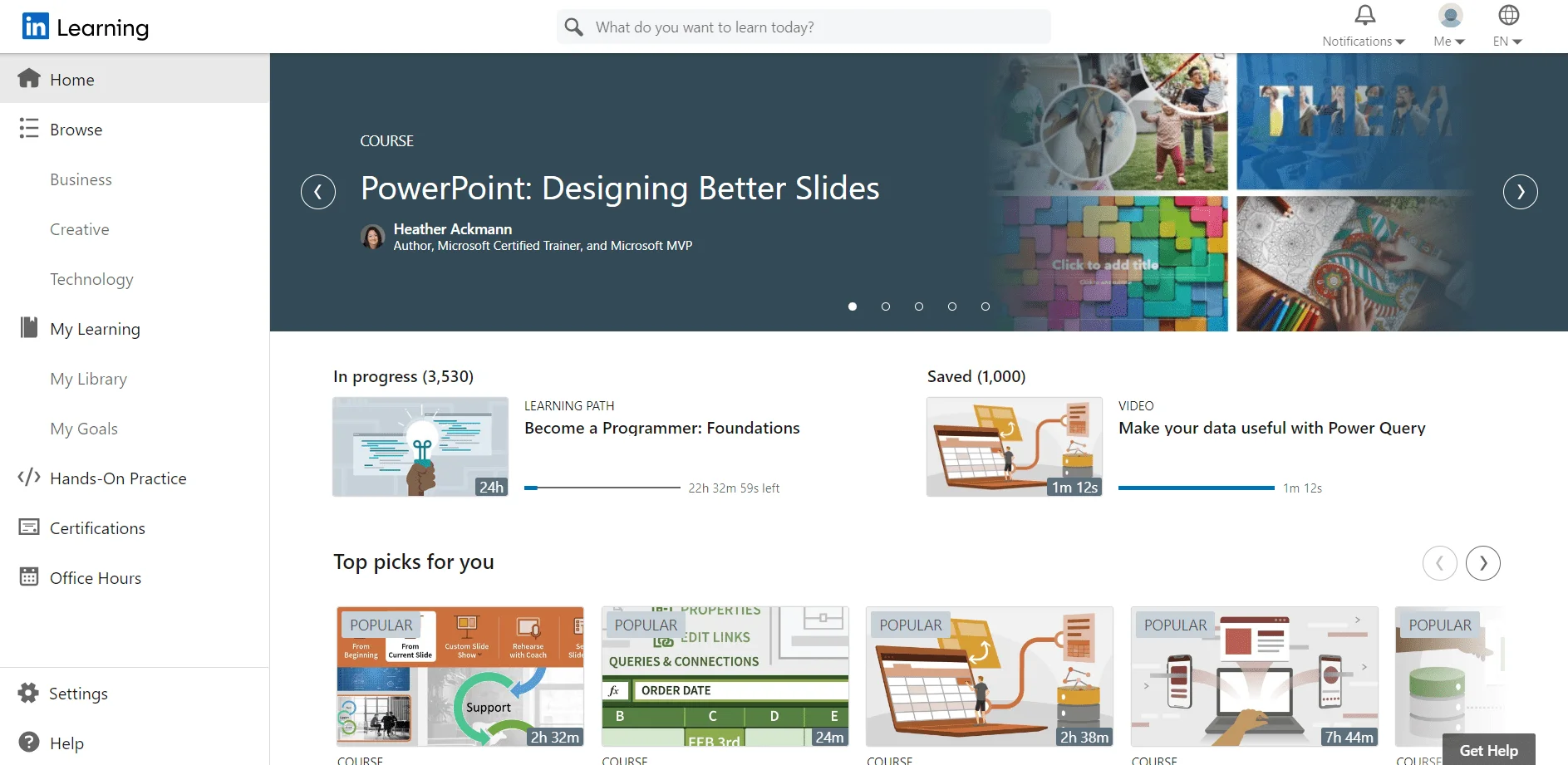The width and height of the screenshot is (1568, 765).
Task: Click the language globe icon
Action: [1508, 15]
